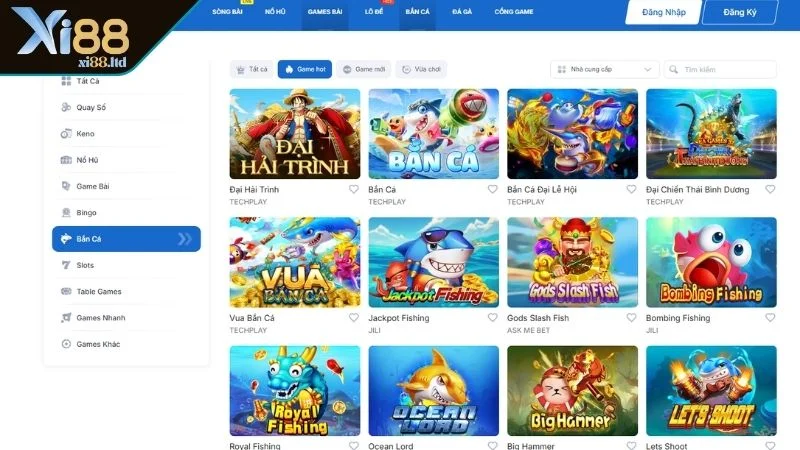Select the Bingo sidebar icon
This screenshot has height=450, width=800.
(x=66, y=212)
